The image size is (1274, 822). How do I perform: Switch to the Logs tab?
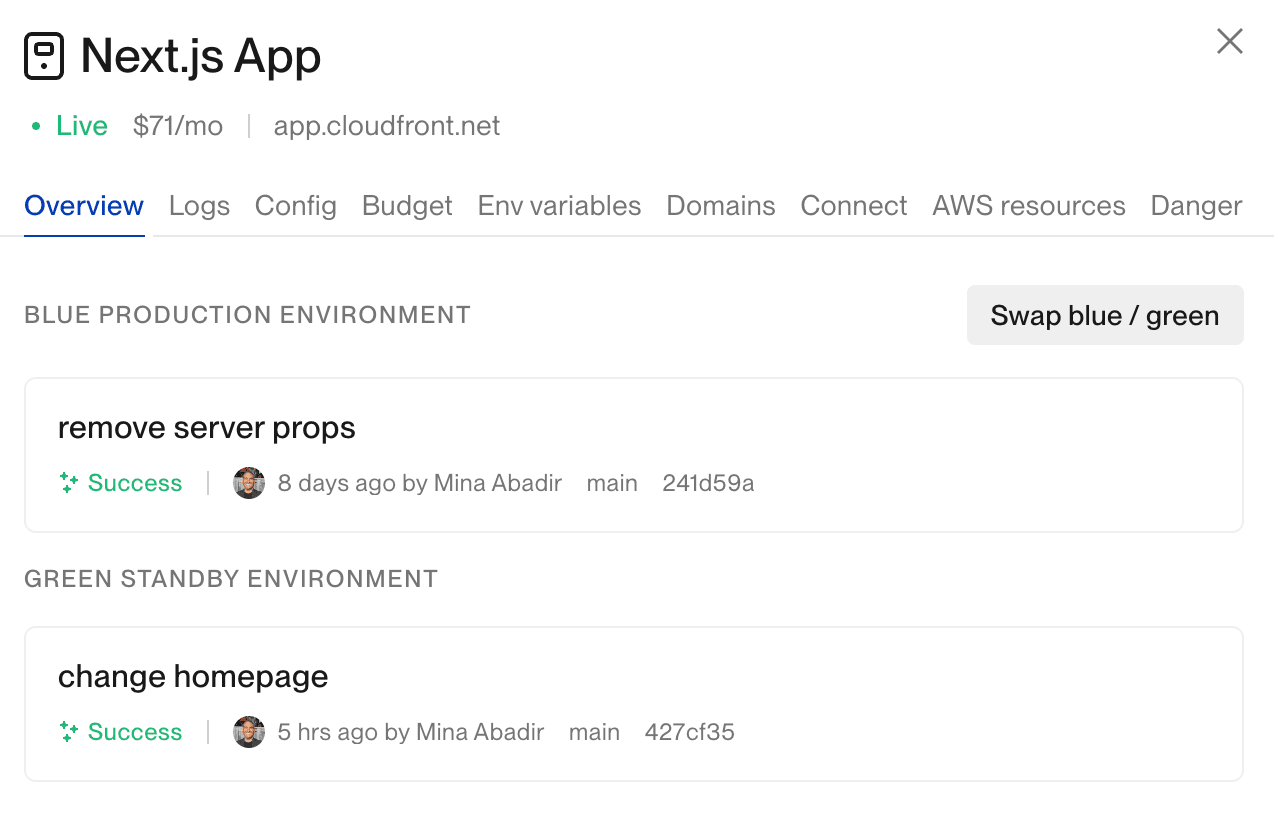[198, 205]
